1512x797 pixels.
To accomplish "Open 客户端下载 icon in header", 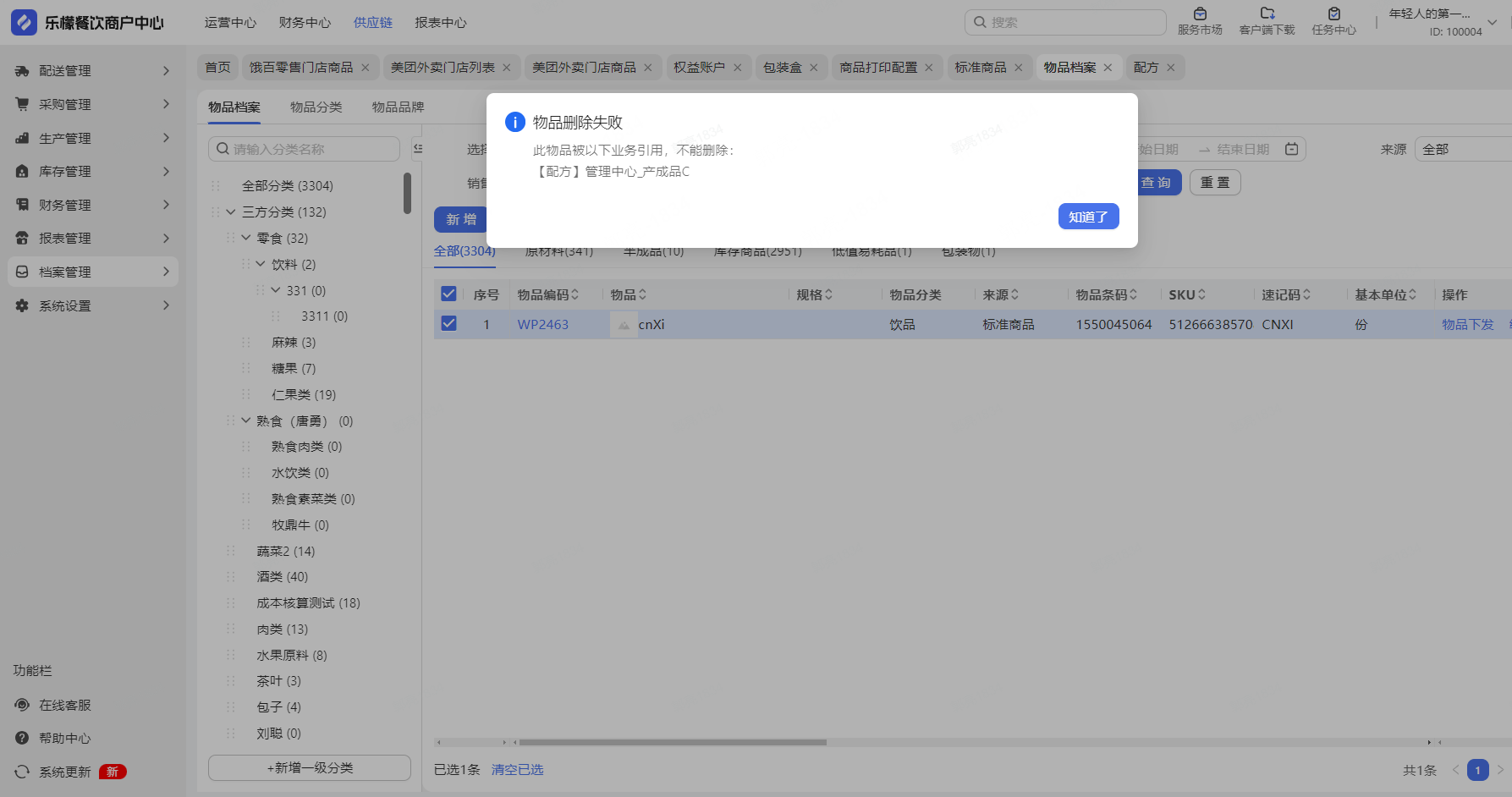I will [x=1267, y=14].
